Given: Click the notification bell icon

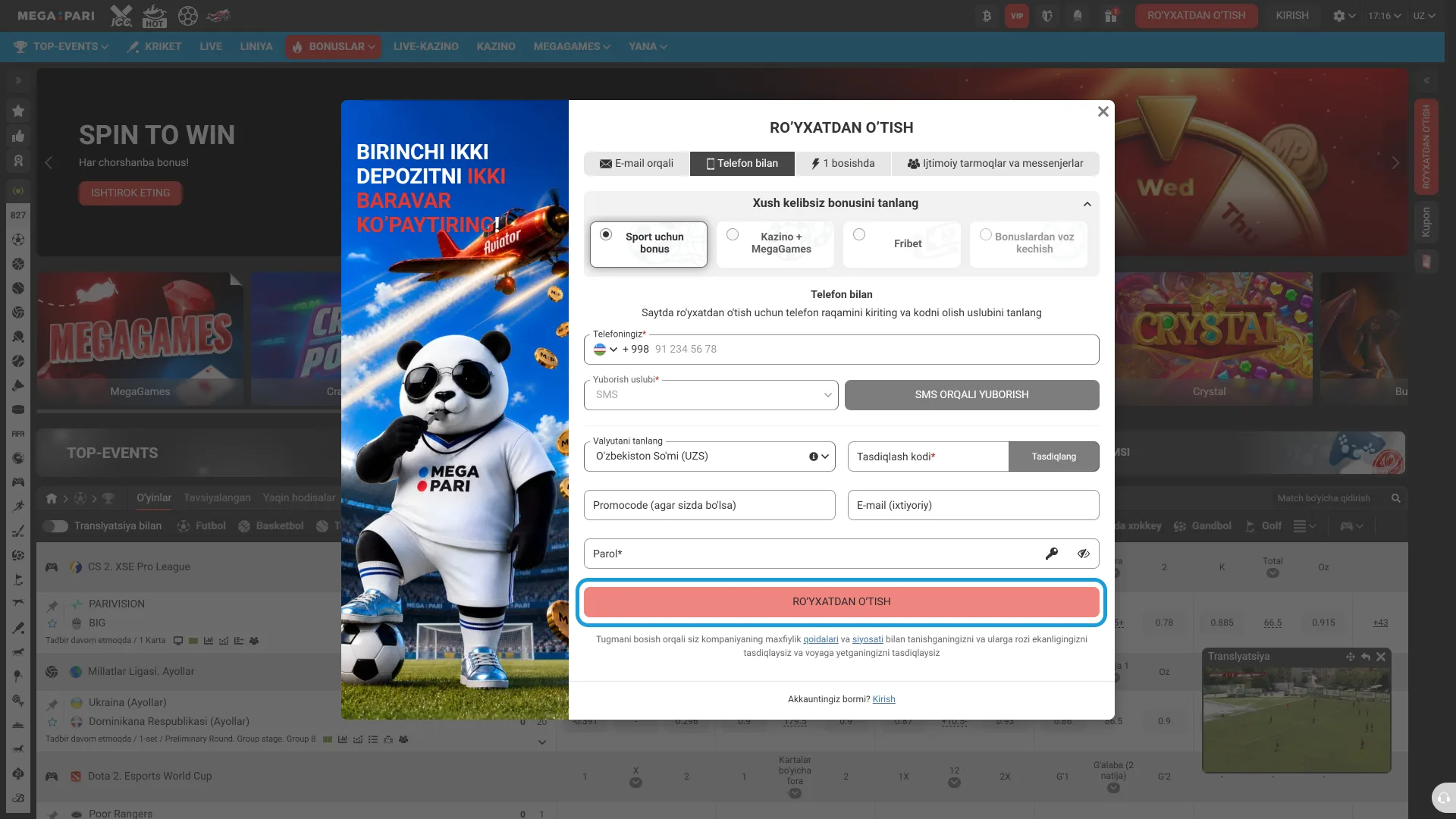Looking at the screenshot, I should tap(1078, 16).
